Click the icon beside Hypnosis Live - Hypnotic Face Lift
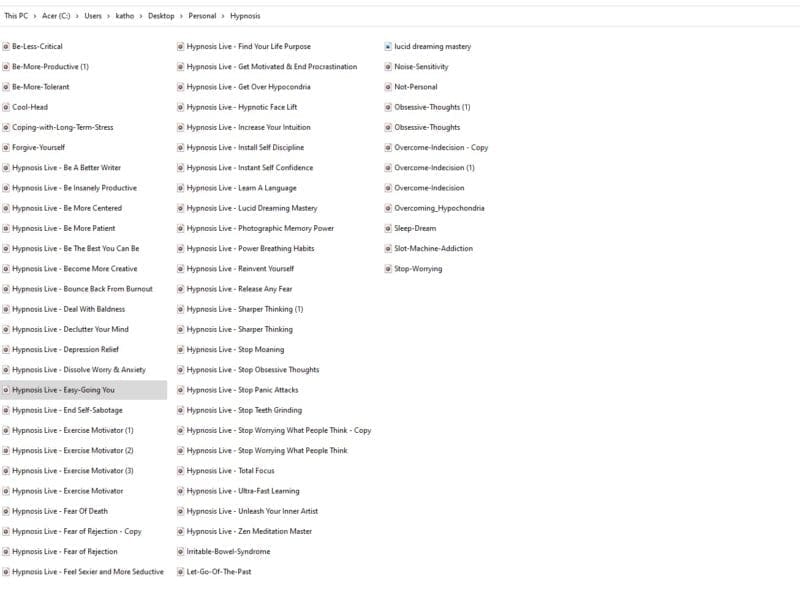The width and height of the screenshot is (800, 592). (180, 107)
